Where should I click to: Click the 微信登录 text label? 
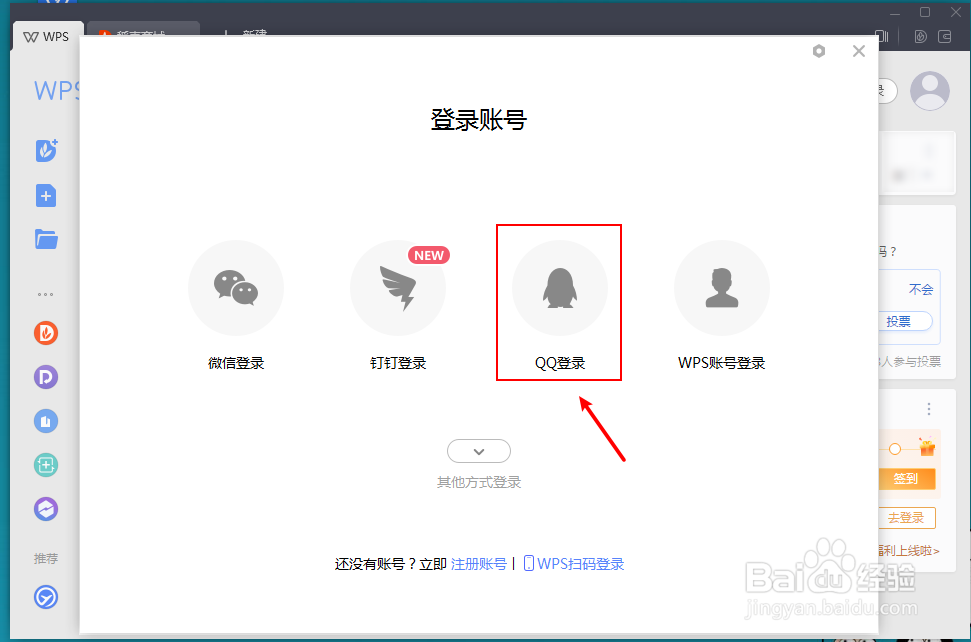[236, 363]
